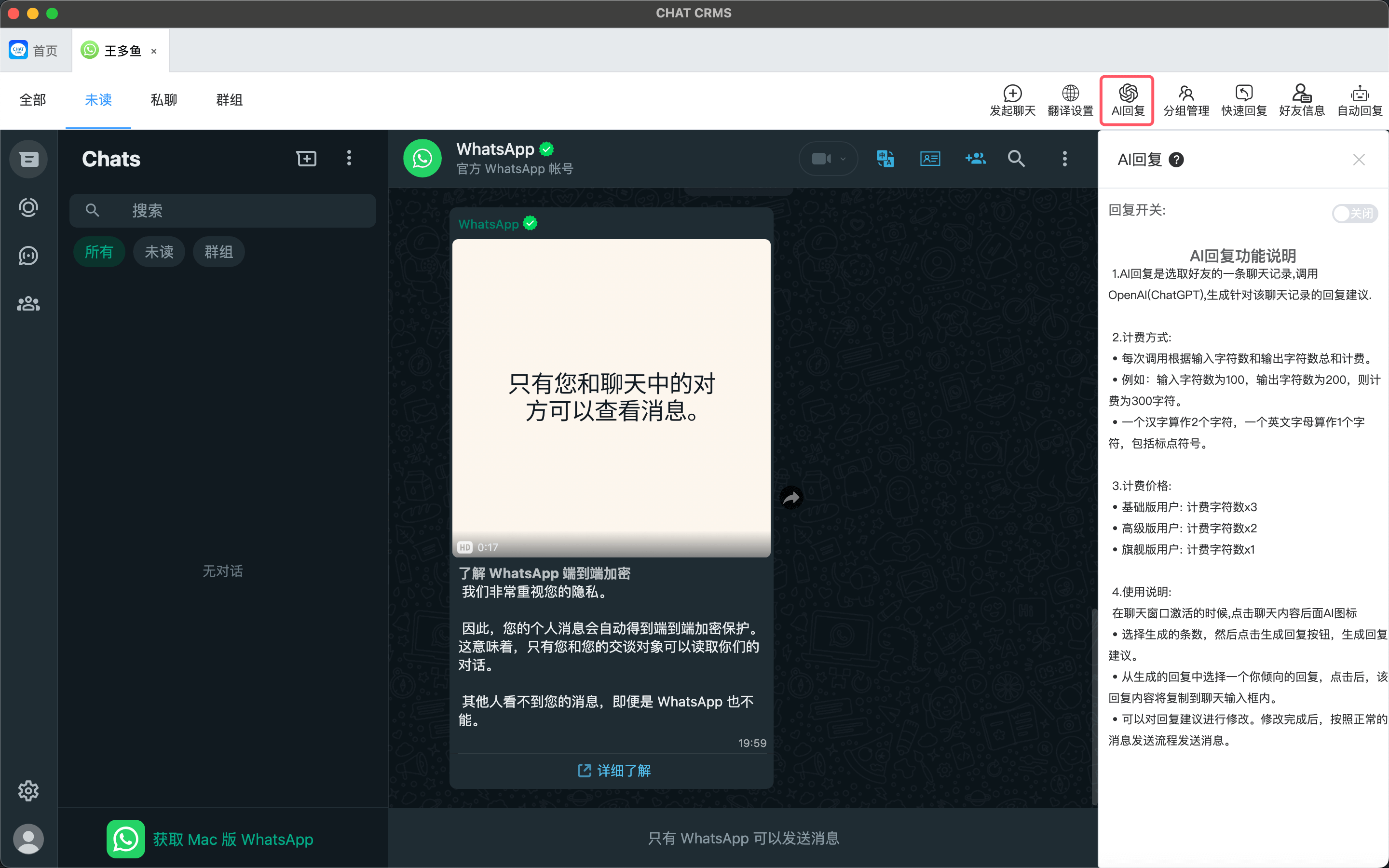Close the AI回复 side panel
The height and width of the screenshot is (868, 1389).
(1358, 160)
